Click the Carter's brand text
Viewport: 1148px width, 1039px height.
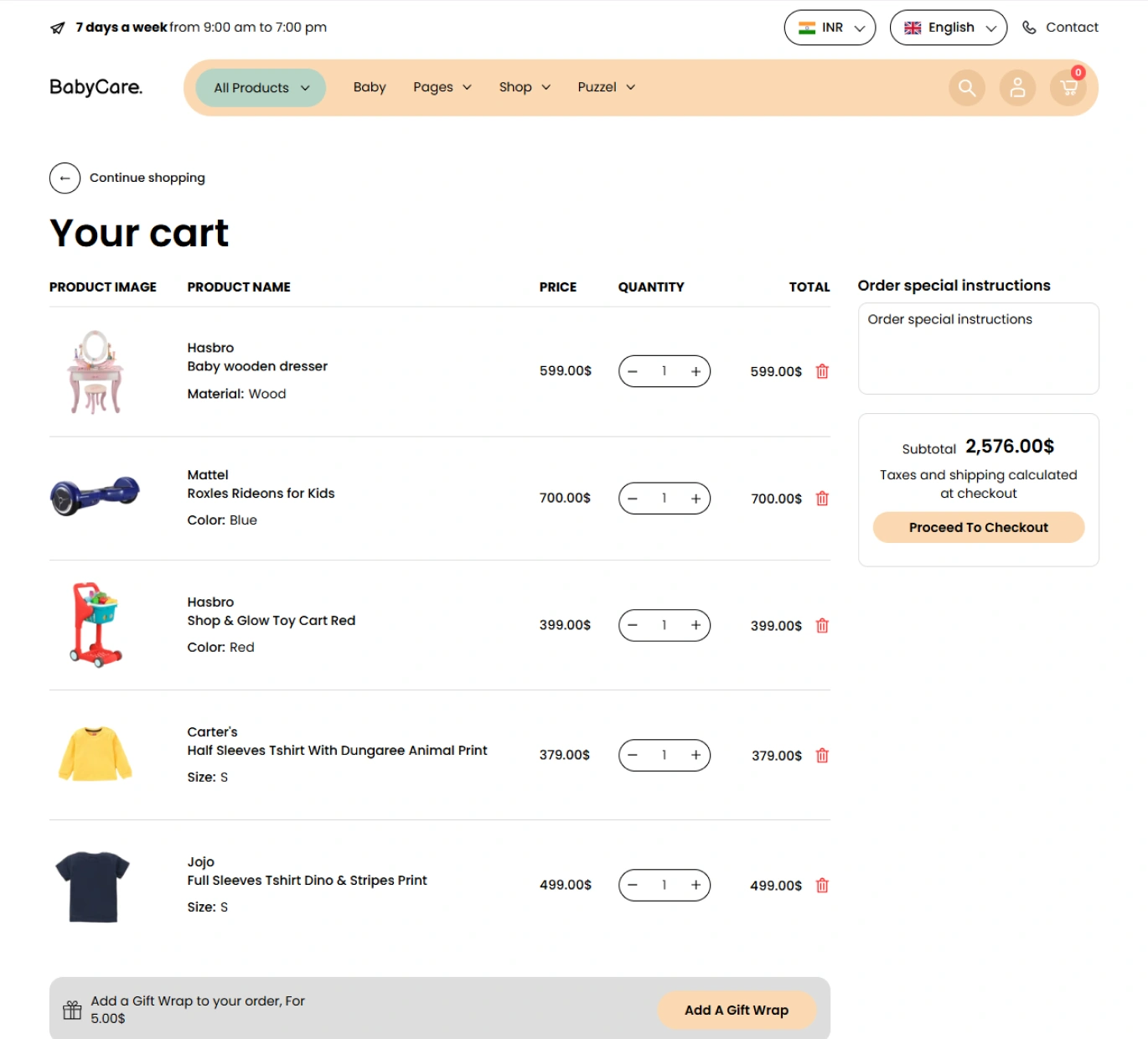tap(212, 732)
